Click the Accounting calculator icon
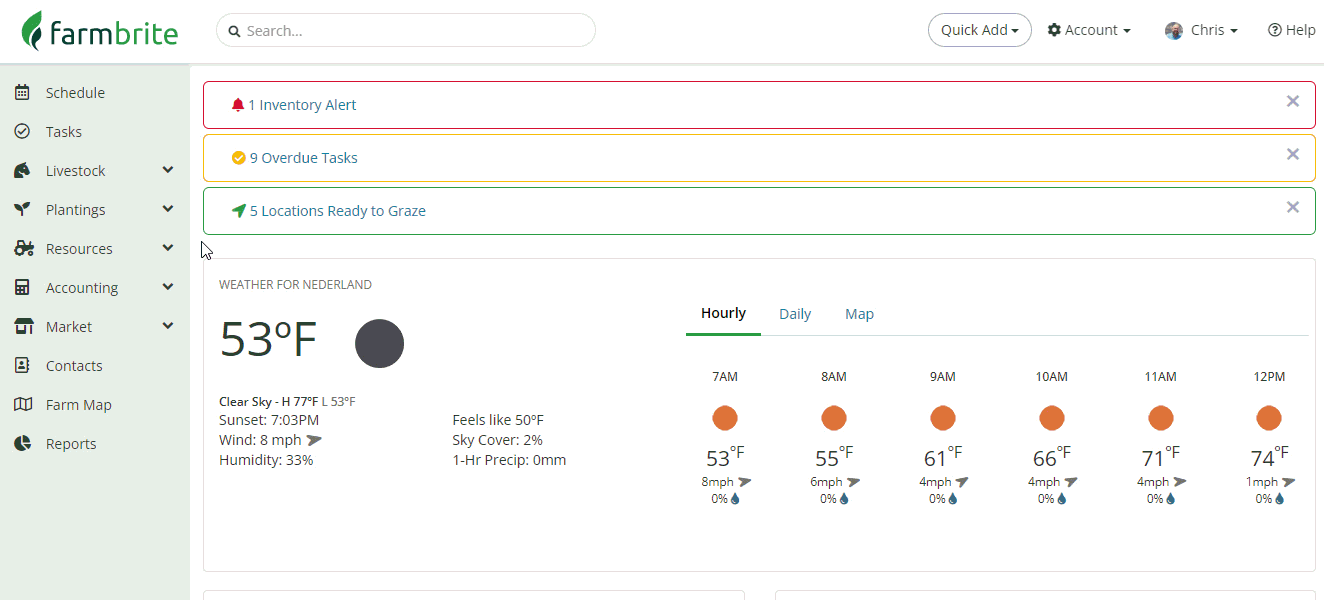This screenshot has width=1324, height=600. coord(22,288)
